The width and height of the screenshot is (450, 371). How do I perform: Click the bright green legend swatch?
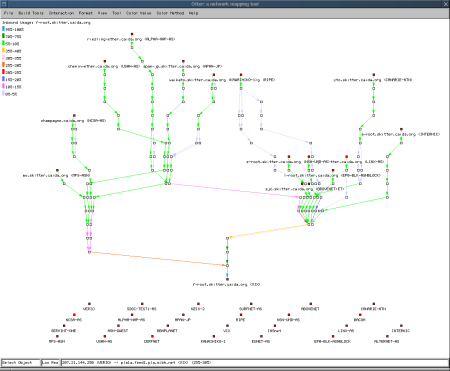(4, 43)
